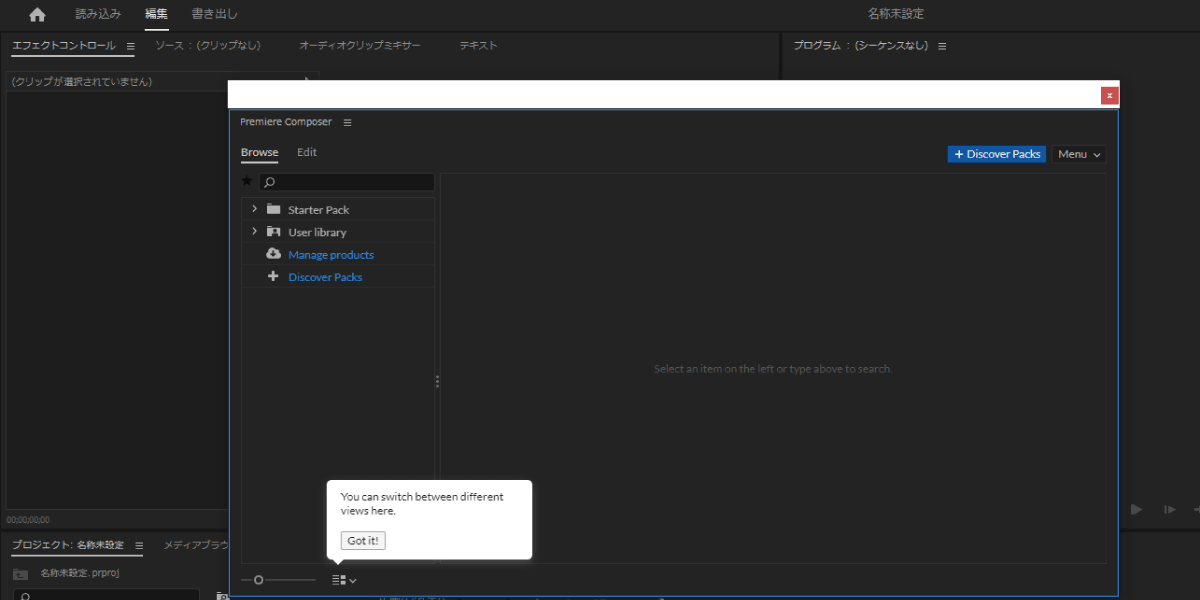Click the 名称未設定.prproj folder-up icon

click(20, 574)
